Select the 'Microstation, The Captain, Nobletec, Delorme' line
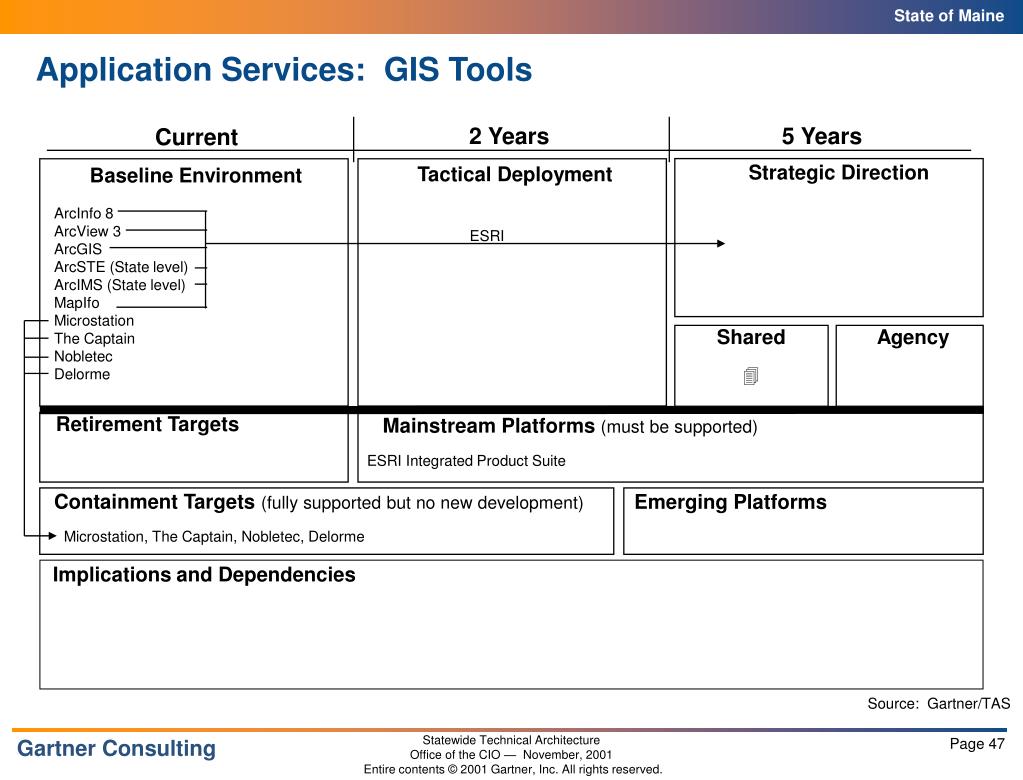 pyautogui.click(x=214, y=537)
